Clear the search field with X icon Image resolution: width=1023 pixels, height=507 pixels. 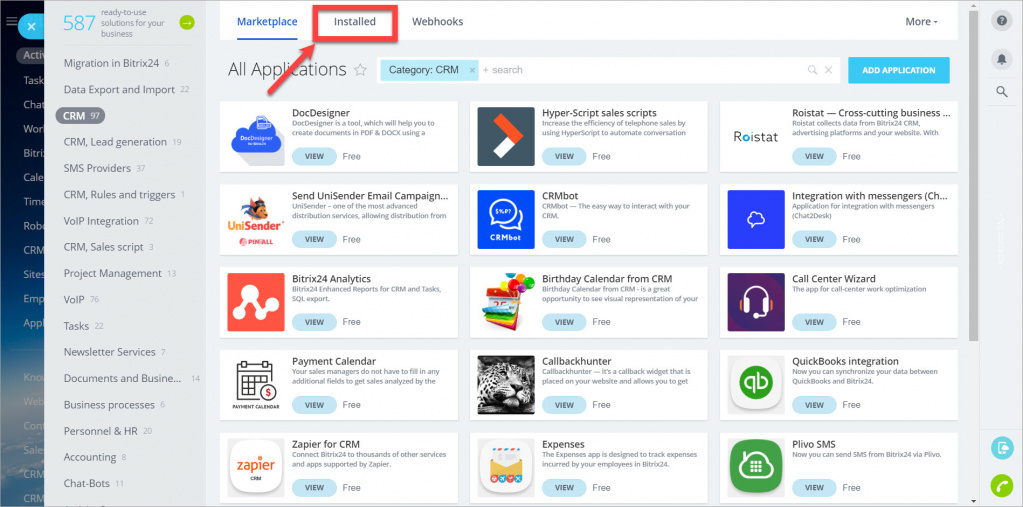[829, 70]
